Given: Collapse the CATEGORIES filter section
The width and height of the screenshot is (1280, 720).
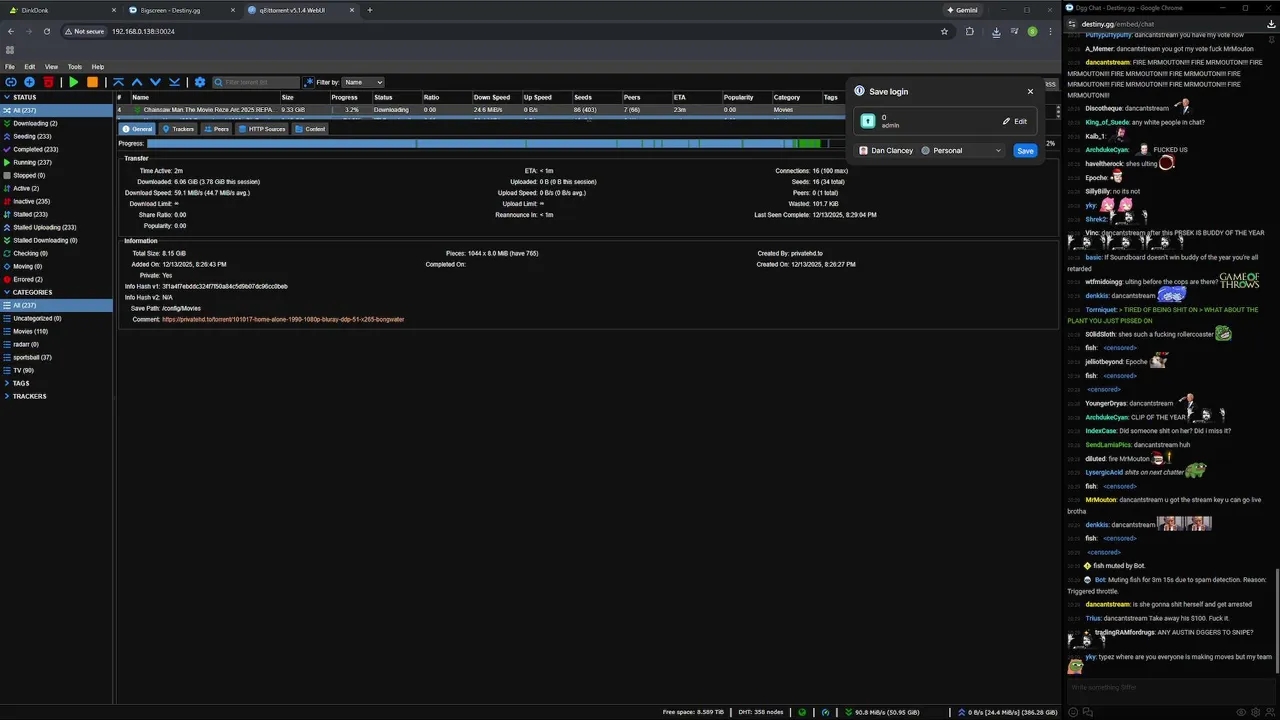Looking at the screenshot, I should 7,292.
